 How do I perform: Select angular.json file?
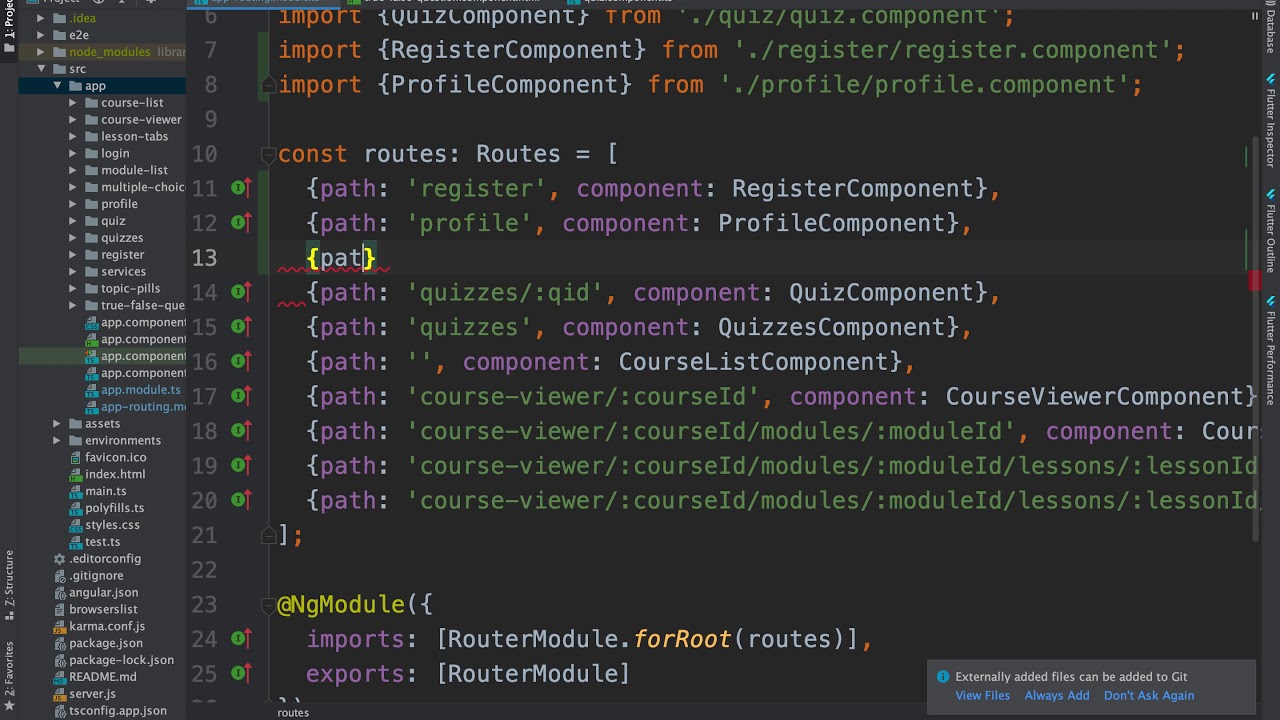pos(103,593)
